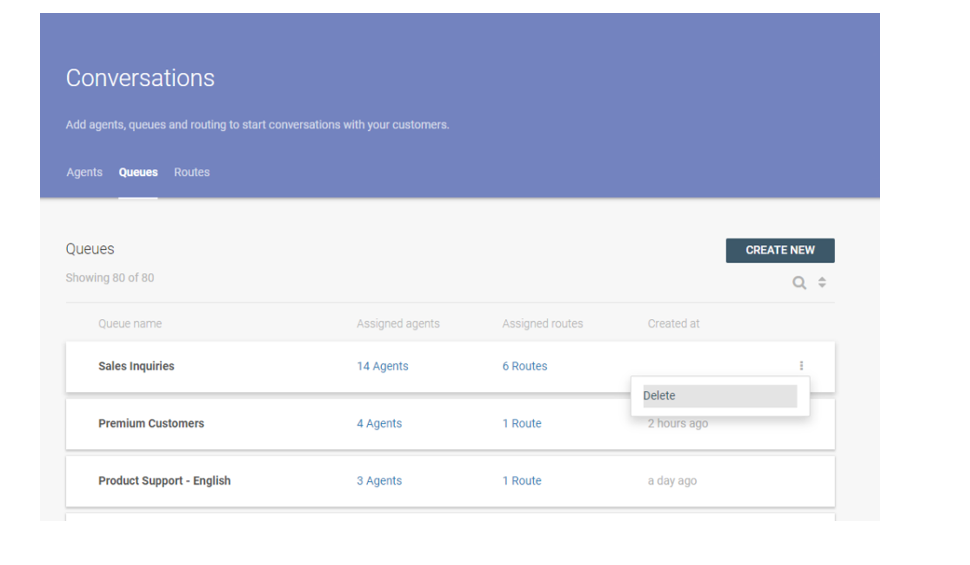Click the Assigned agents column header

click(398, 324)
